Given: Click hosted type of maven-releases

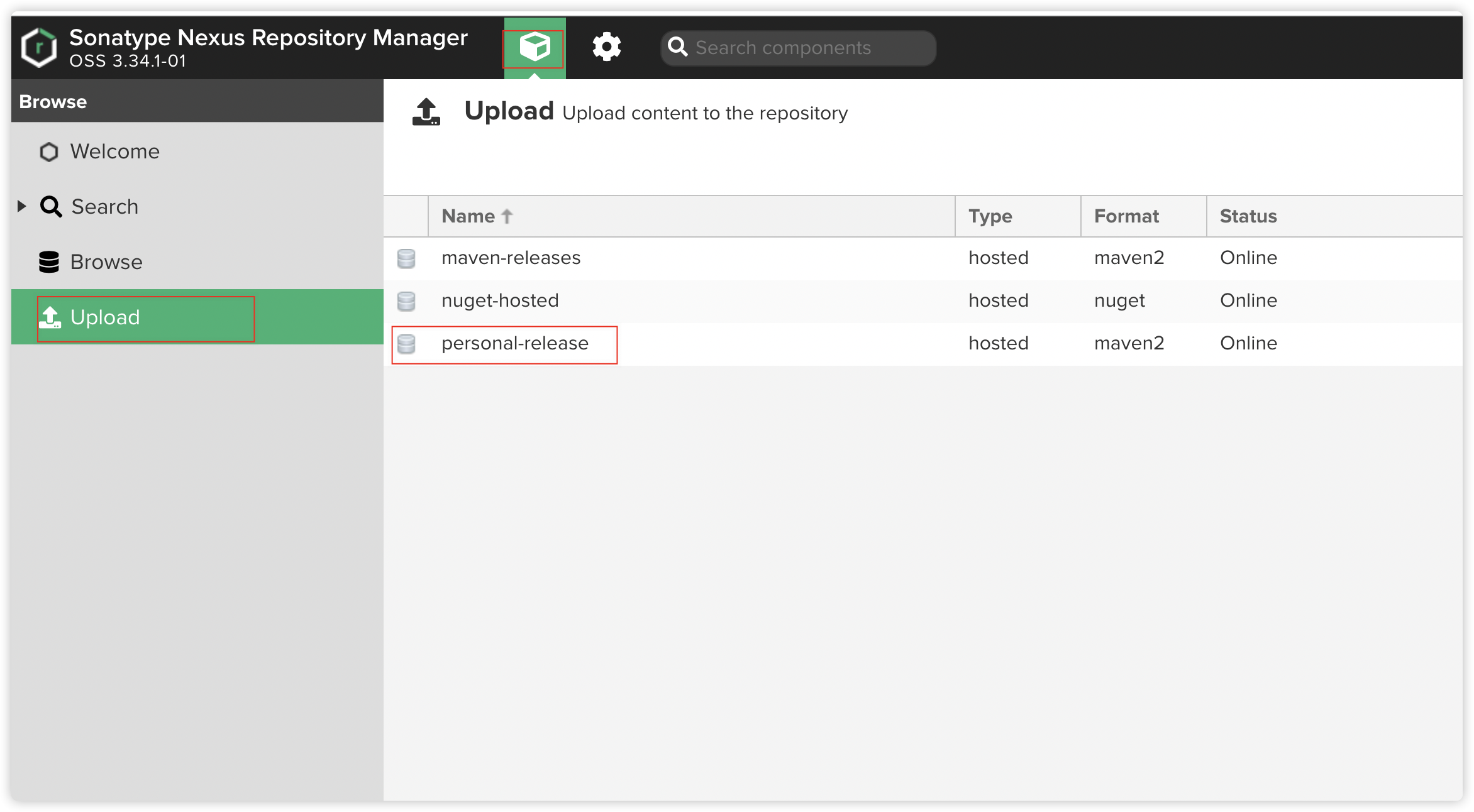Looking at the screenshot, I should coord(998,258).
